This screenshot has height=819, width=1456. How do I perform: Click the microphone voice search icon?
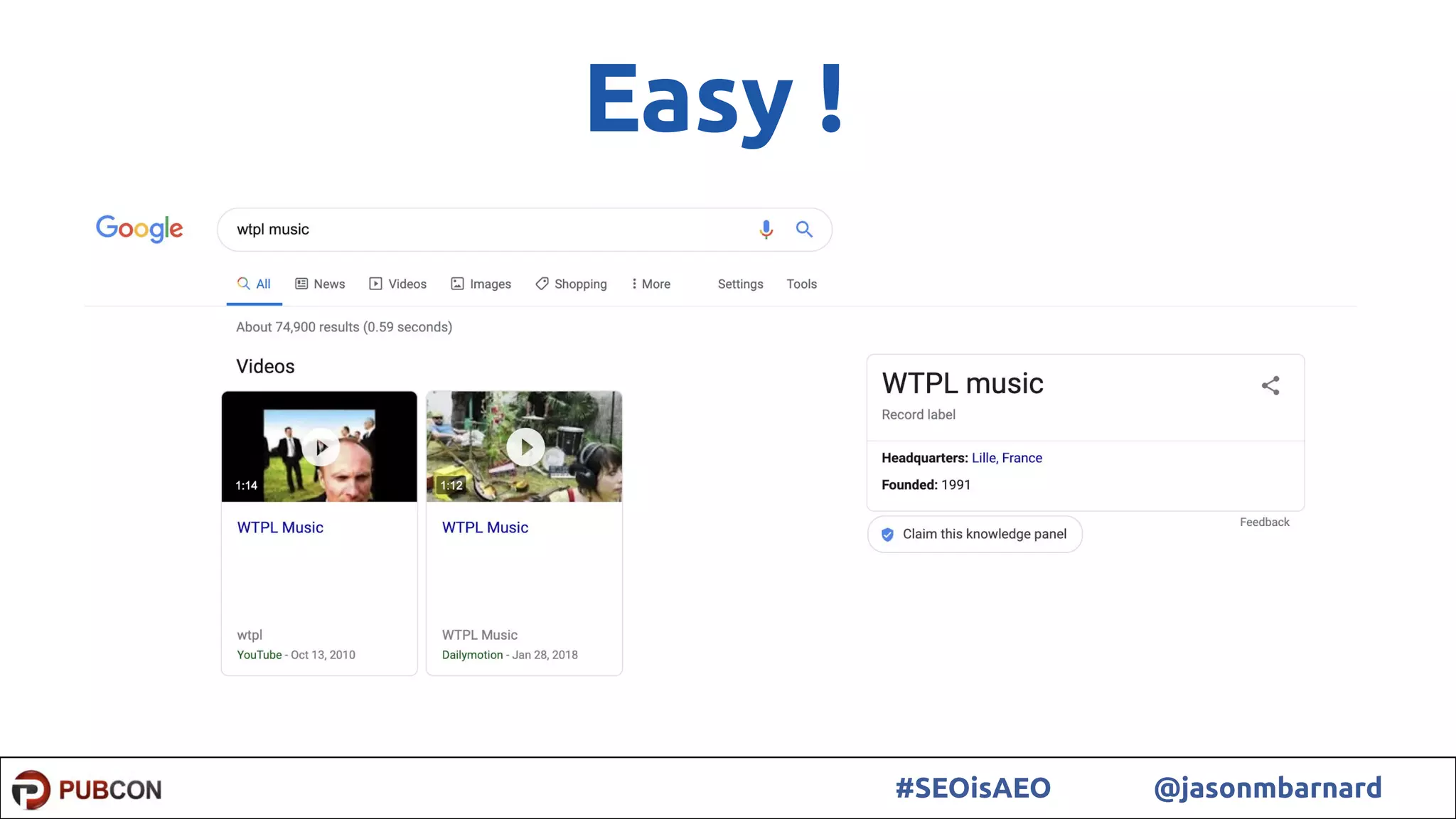(x=766, y=229)
